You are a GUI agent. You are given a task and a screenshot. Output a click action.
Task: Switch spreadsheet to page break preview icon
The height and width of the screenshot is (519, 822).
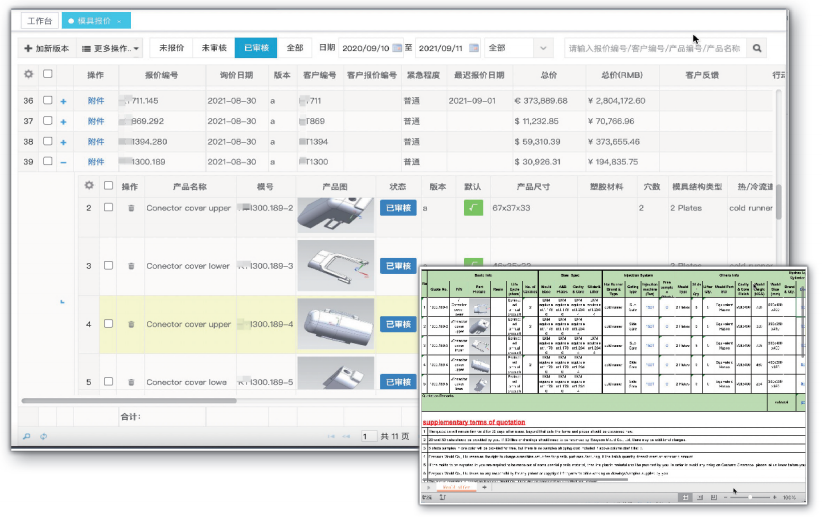(713, 497)
